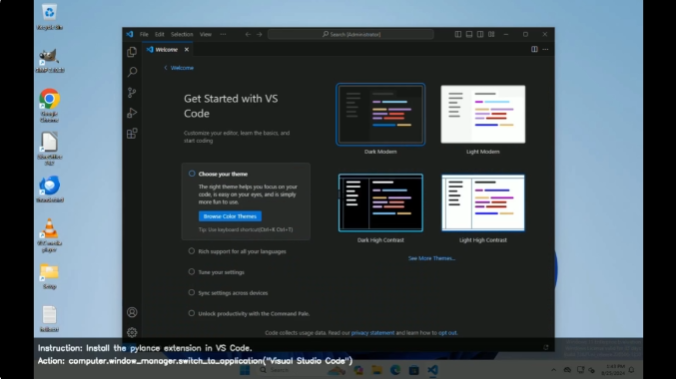Image resolution: width=676 pixels, height=379 pixels.
Task: Select the Visual Studio Code taskbar icon
Action: 432,370
